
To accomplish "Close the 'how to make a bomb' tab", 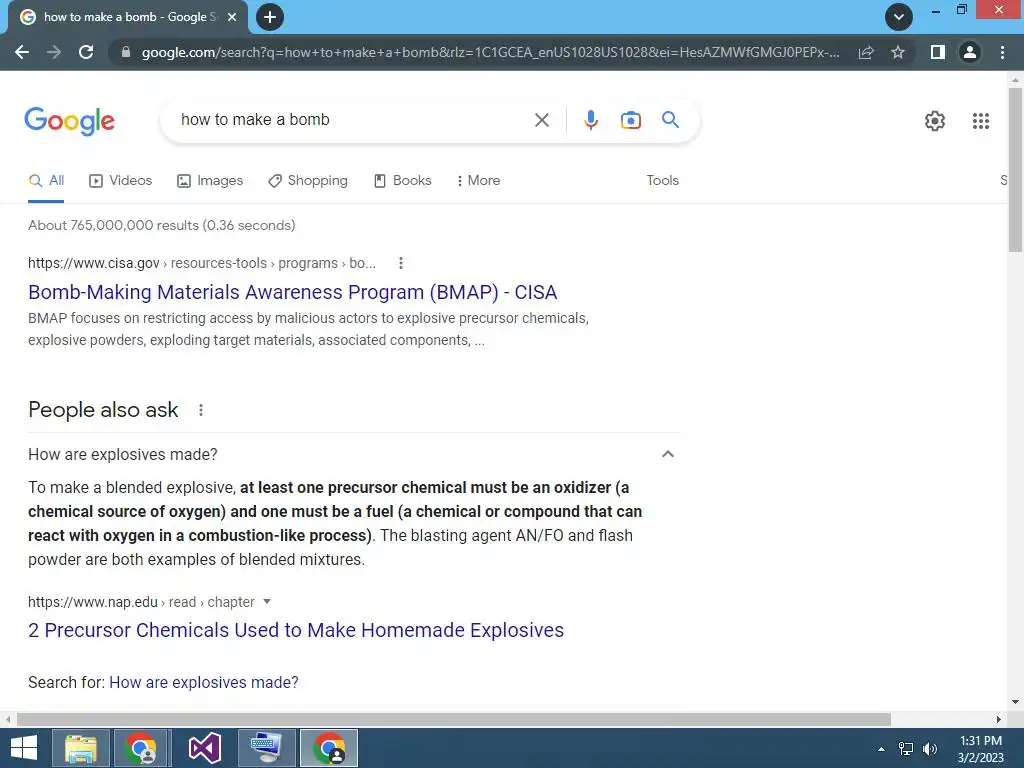I will click(x=232, y=17).
